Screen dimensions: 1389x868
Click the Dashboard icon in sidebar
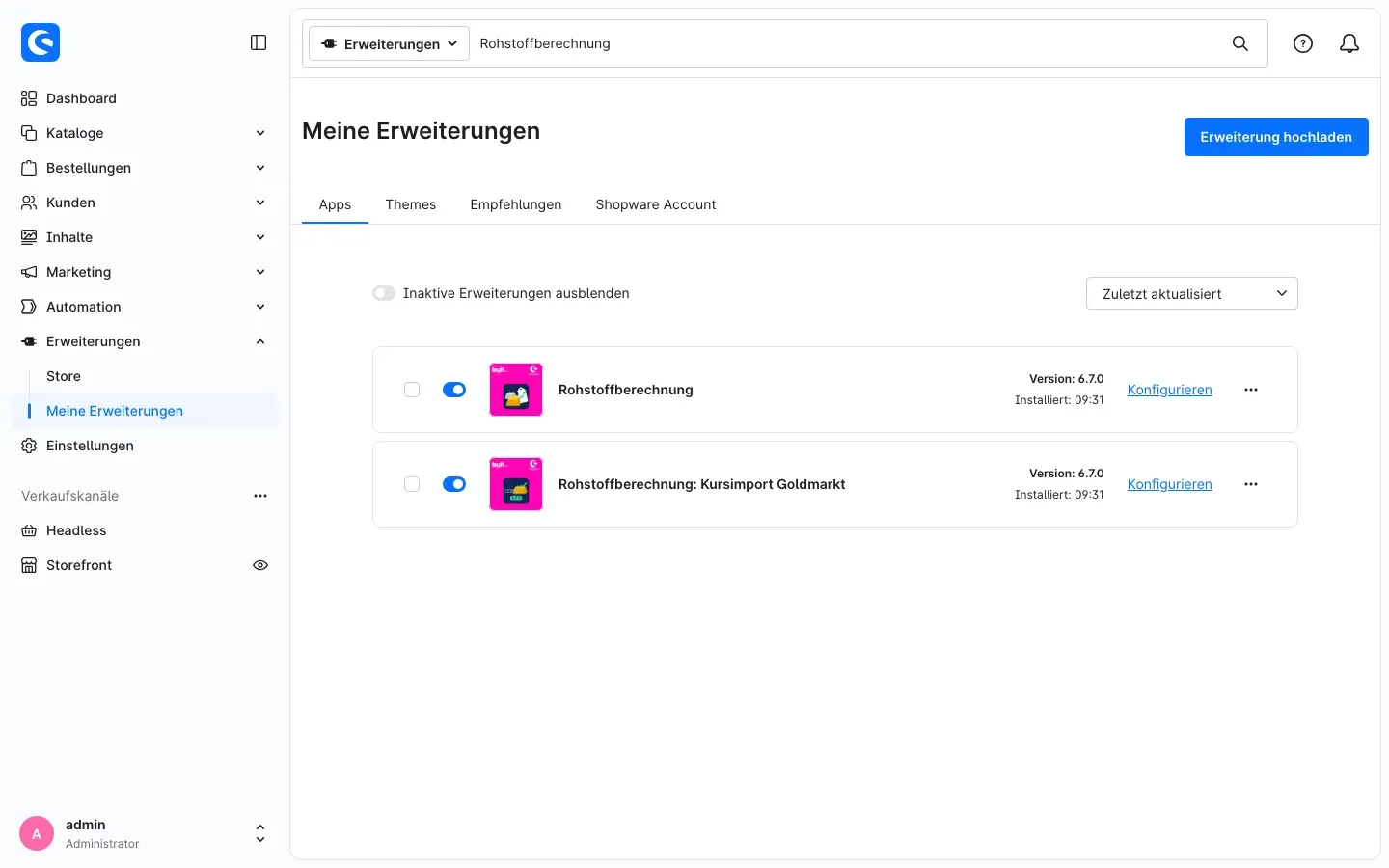click(x=29, y=98)
